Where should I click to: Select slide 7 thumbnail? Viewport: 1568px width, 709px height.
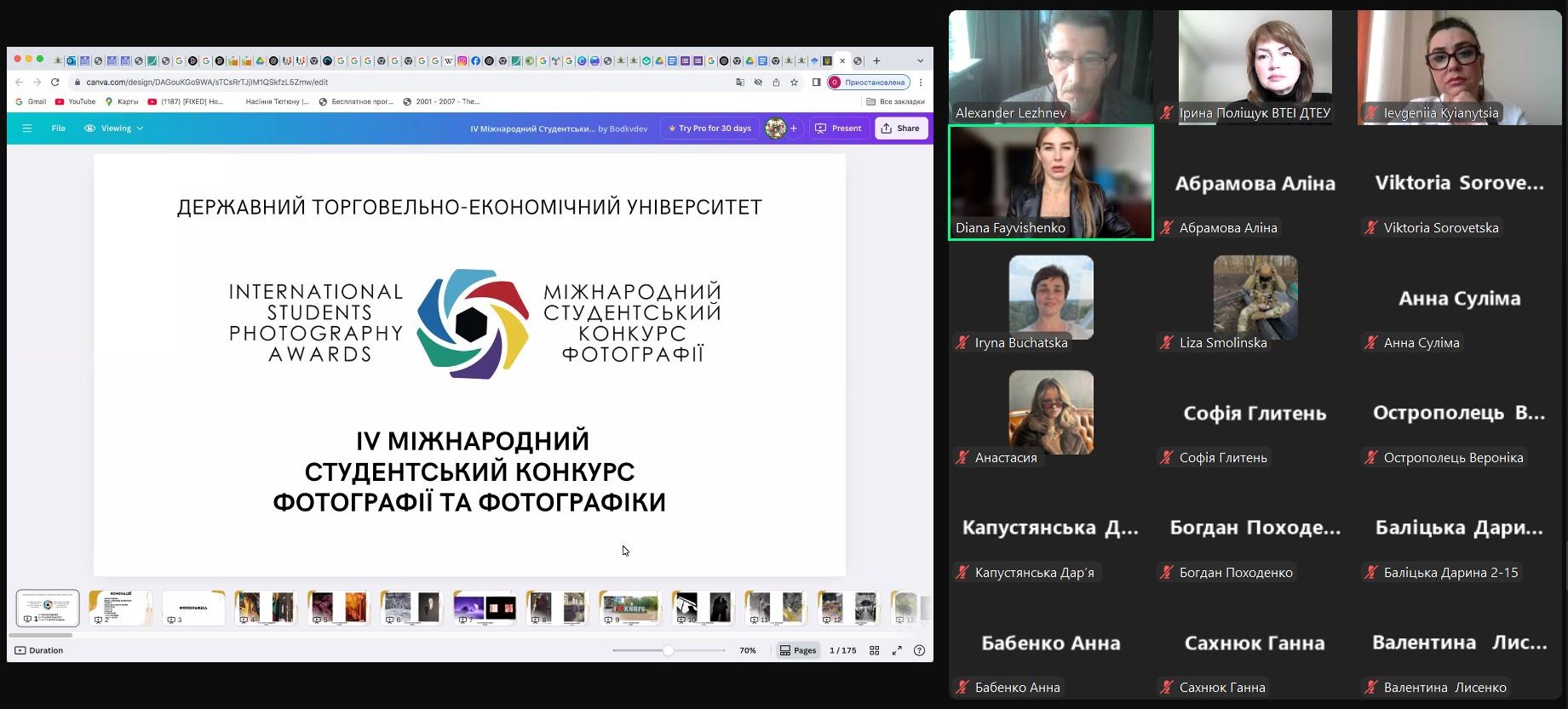(484, 608)
